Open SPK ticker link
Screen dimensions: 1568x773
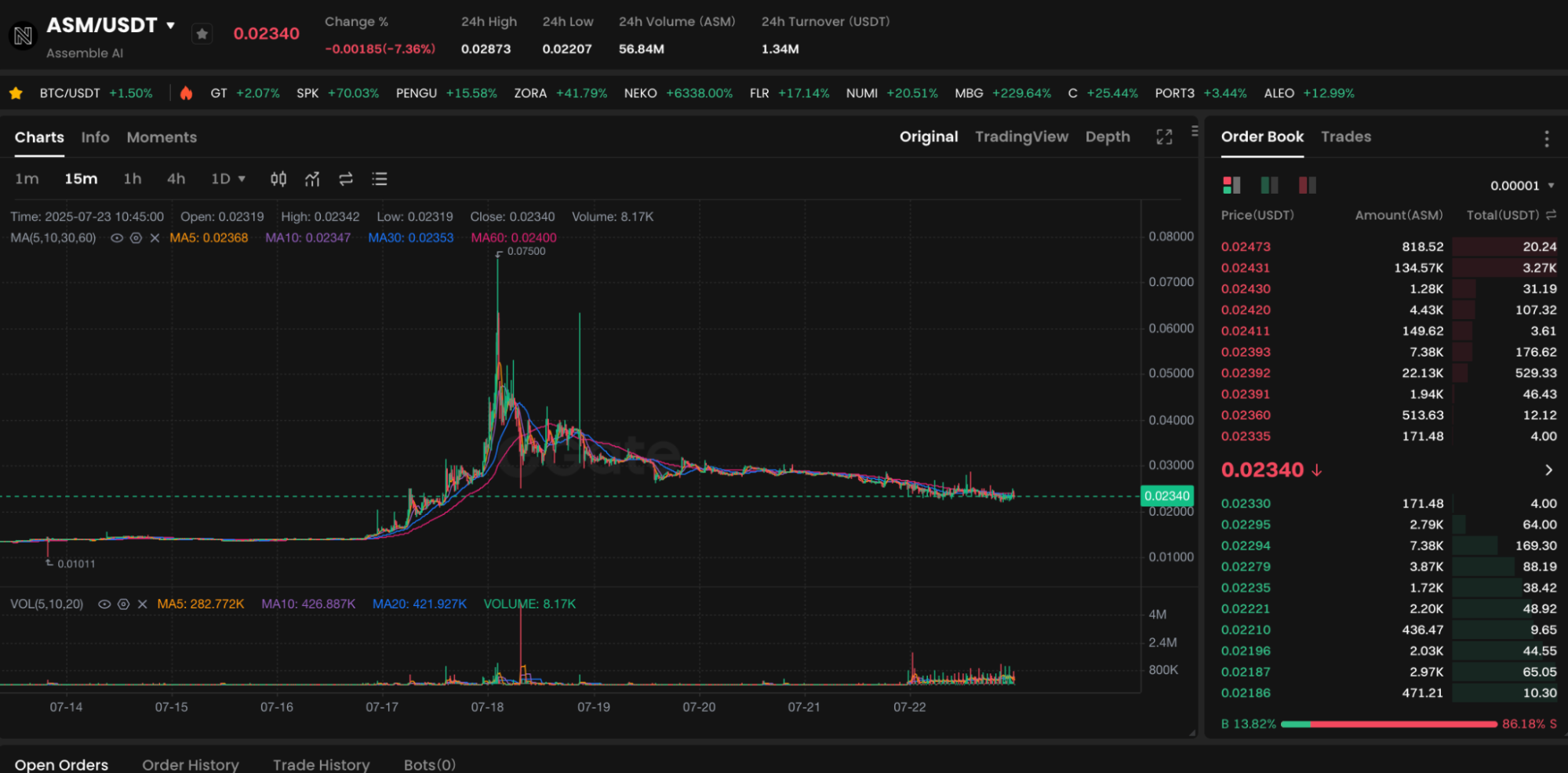337,93
